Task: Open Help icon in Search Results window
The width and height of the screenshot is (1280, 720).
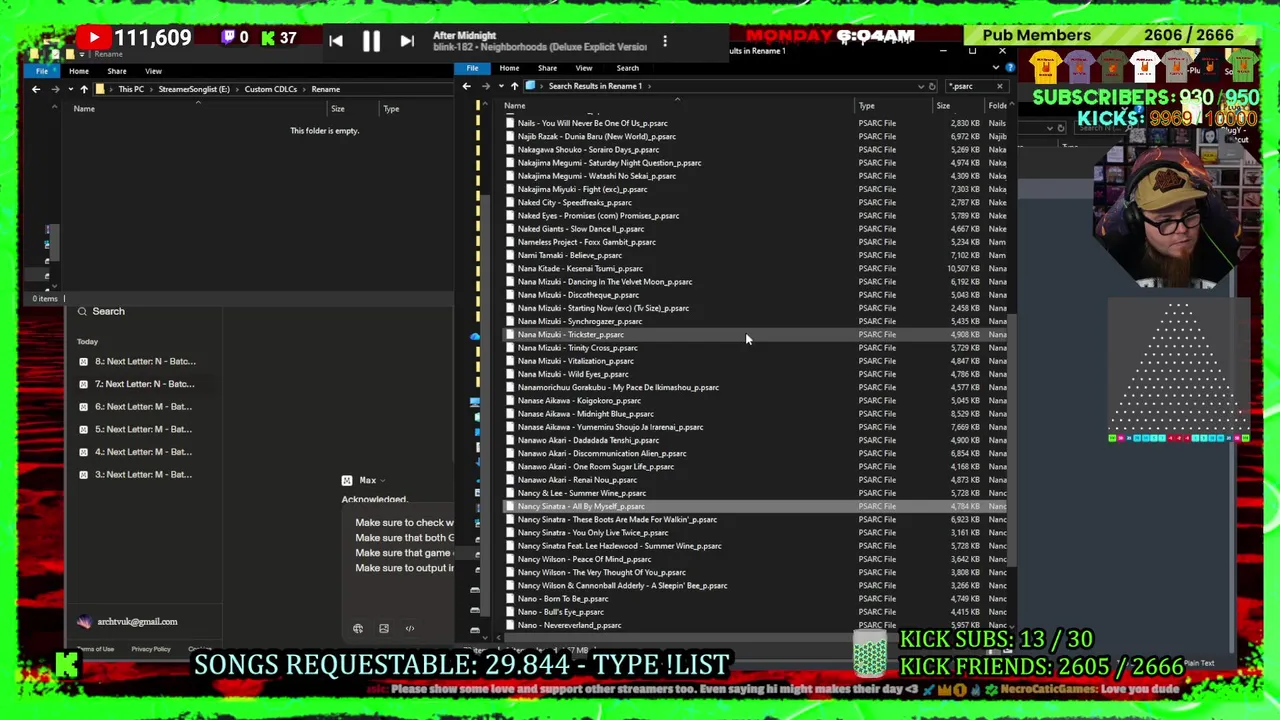Action: (1010, 68)
